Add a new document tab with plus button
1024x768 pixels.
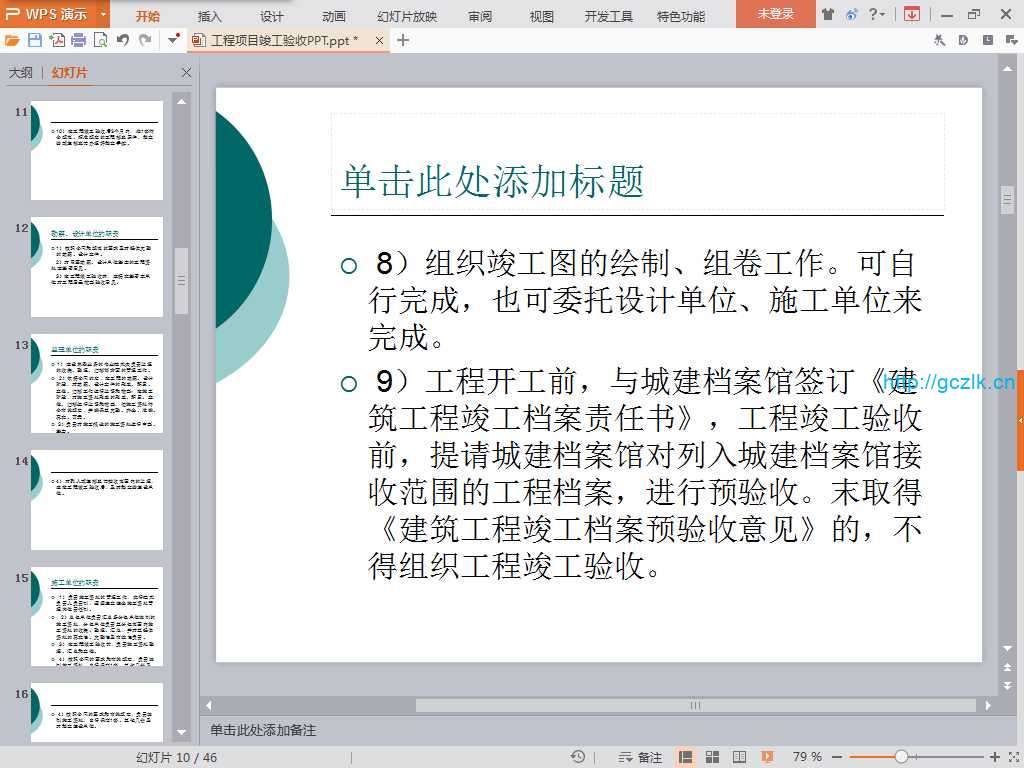pos(403,40)
